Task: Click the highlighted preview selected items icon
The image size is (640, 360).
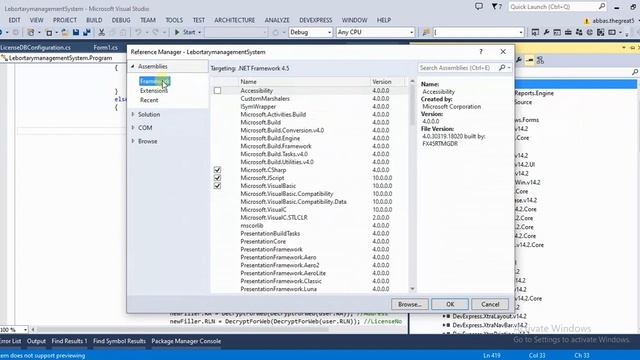Action: (x=529, y=60)
